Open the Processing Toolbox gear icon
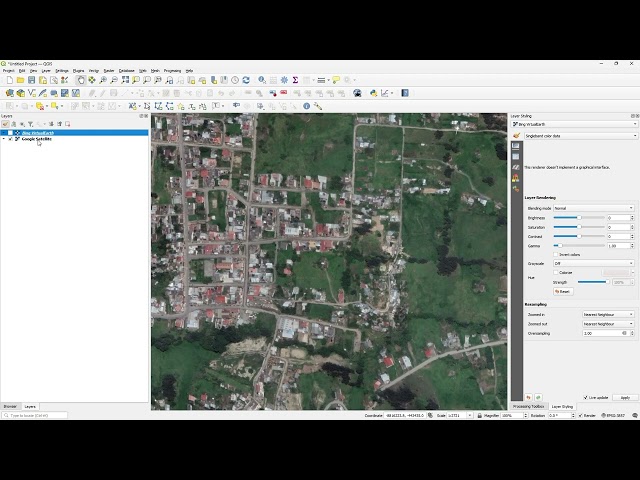The width and height of the screenshot is (640, 480). pyautogui.click(x=284, y=80)
